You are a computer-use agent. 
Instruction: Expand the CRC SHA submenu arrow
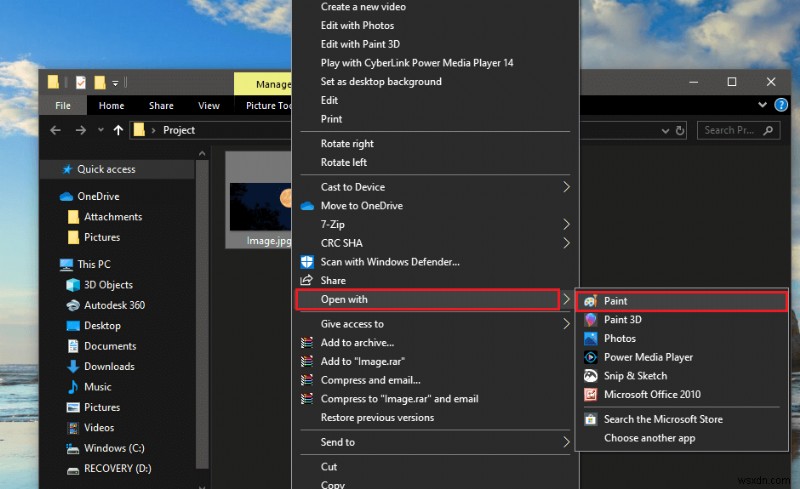click(566, 243)
